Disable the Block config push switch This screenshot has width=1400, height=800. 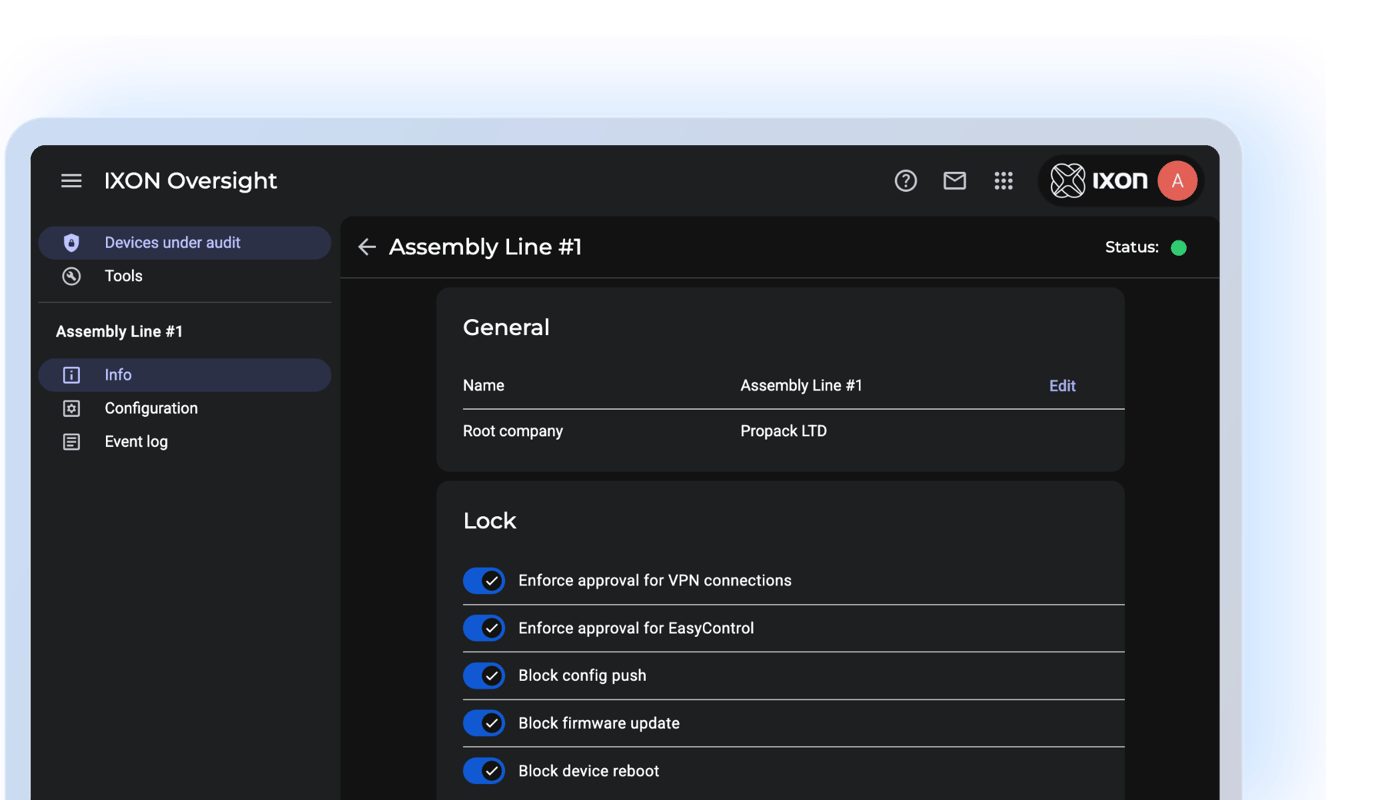click(x=484, y=676)
